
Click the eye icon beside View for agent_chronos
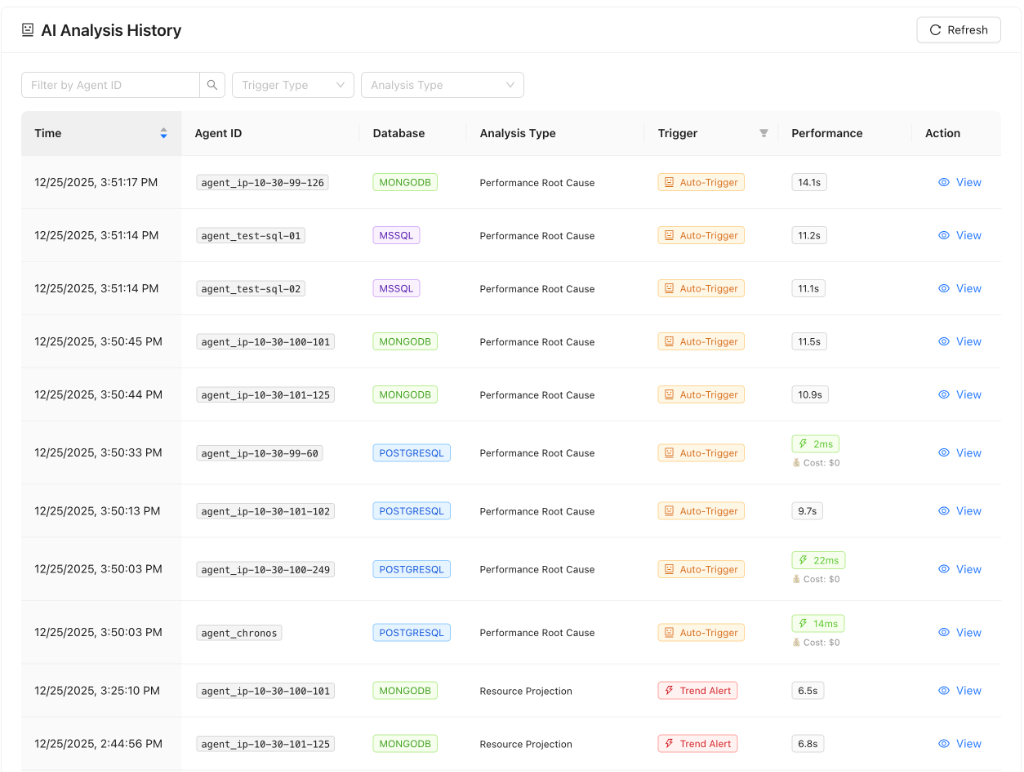(944, 632)
